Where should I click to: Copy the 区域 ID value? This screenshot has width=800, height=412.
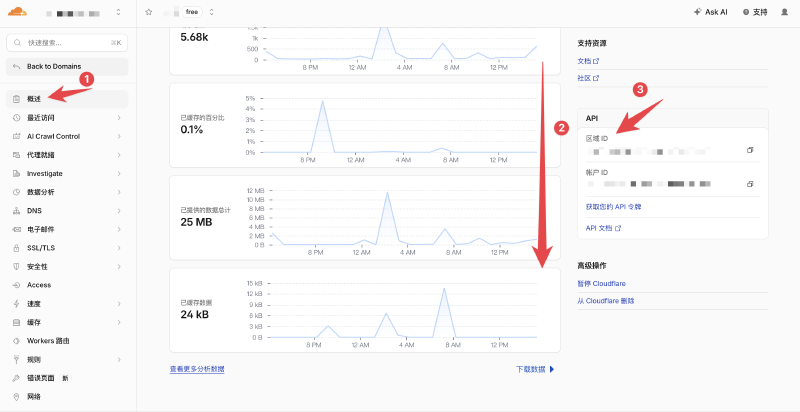coord(749,150)
